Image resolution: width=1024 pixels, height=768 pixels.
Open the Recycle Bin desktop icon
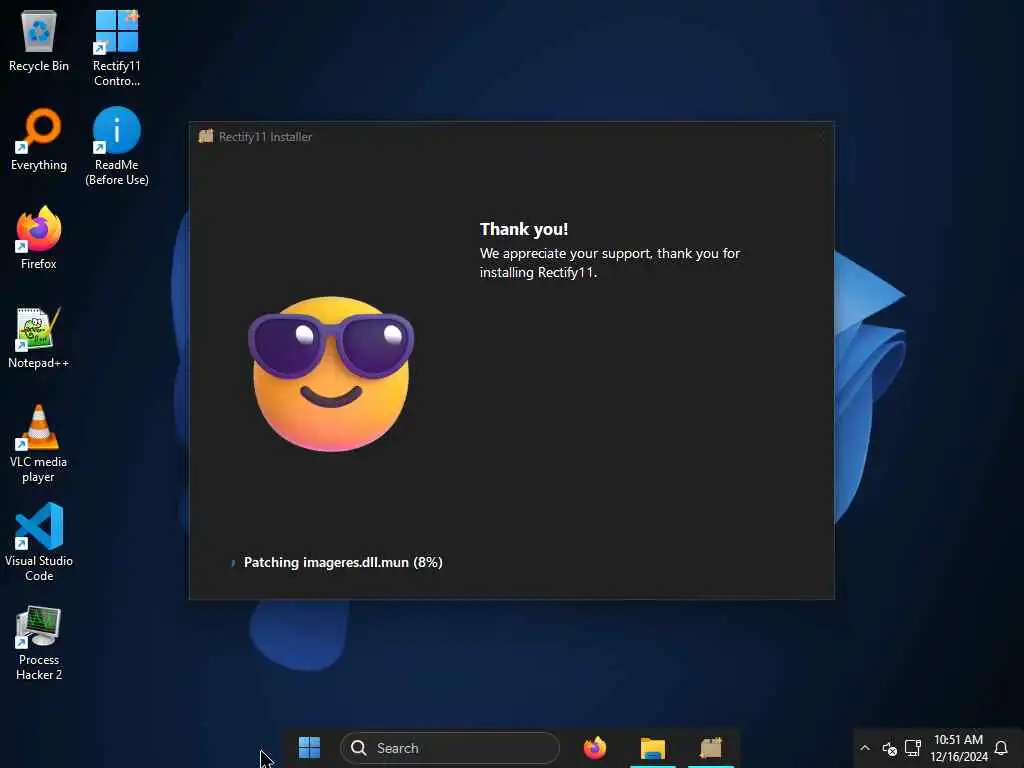[39, 40]
